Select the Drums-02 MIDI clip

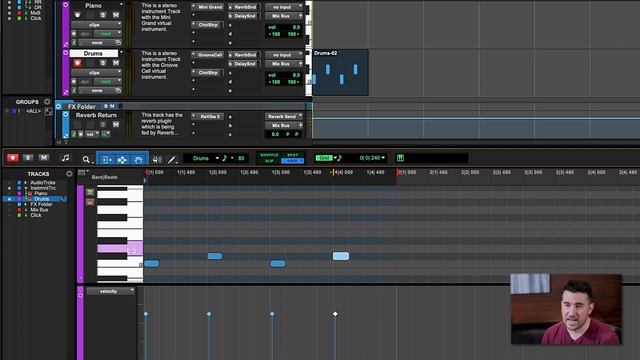(340, 72)
